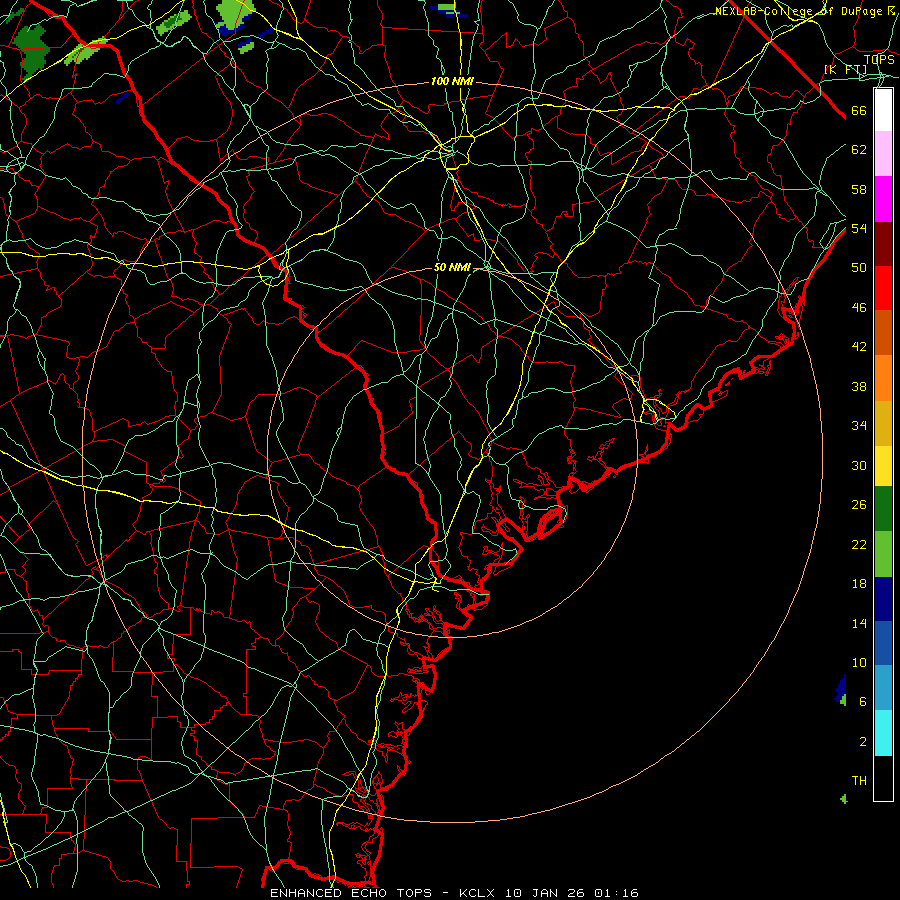Click the white 66 kft legend swatch

883,110
